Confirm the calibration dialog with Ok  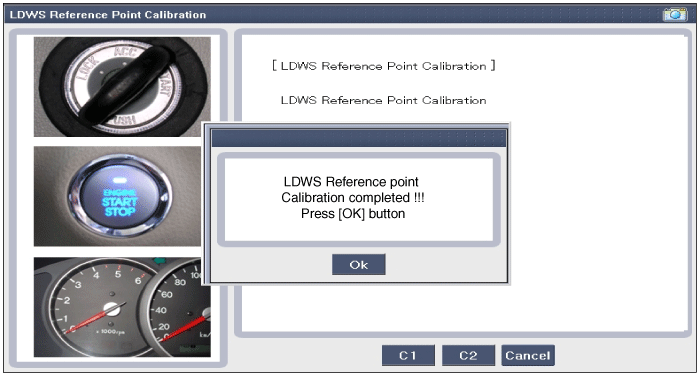(358, 265)
